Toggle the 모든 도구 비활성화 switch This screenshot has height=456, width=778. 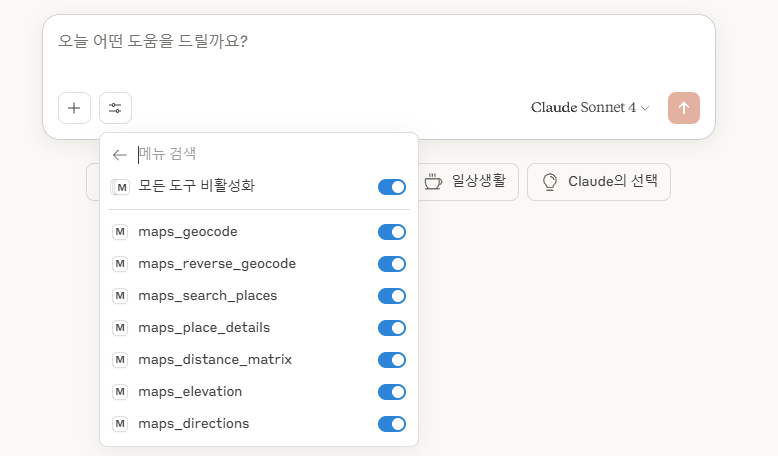[x=391, y=187]
